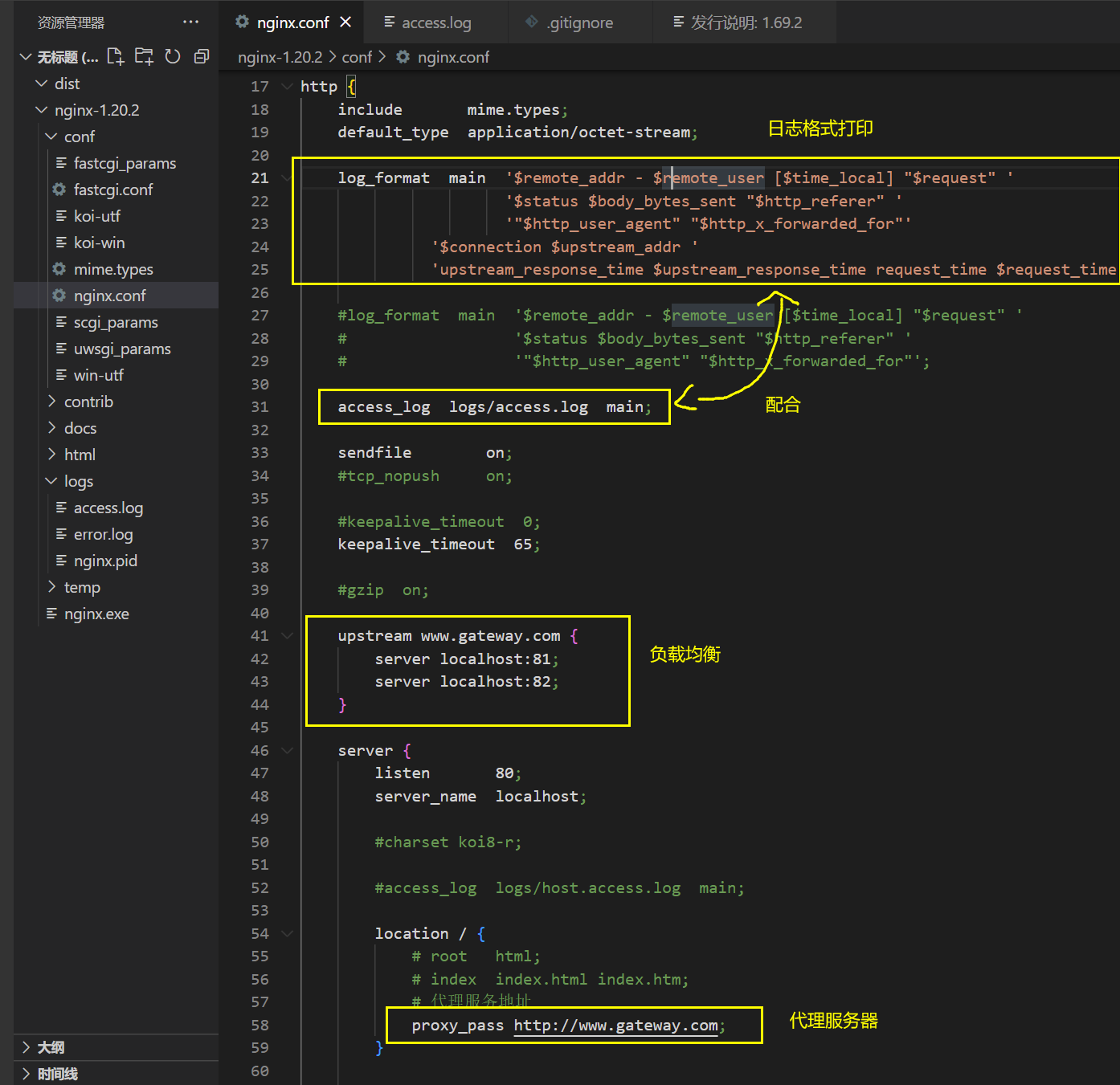
Task: Fold the location block at line 54
Action: [287, 933]
